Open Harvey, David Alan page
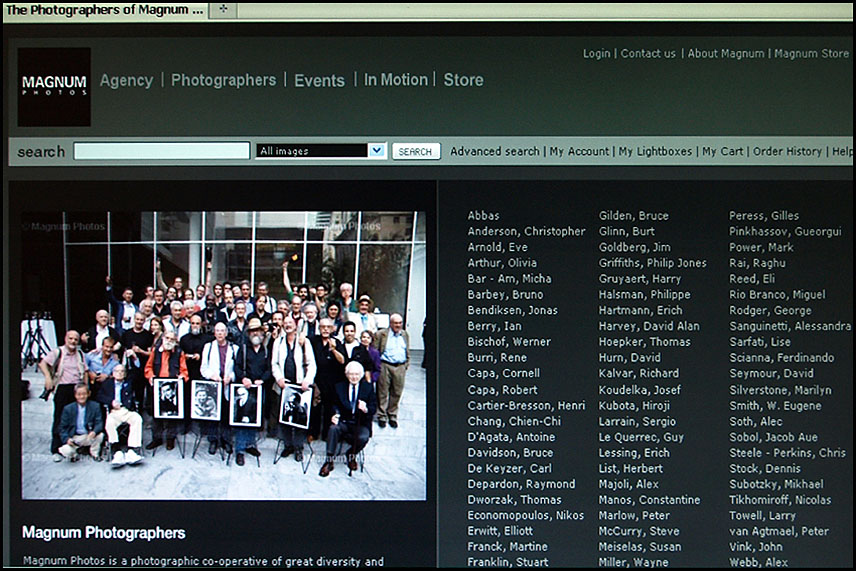Image resolution: width=856 pixels, height=571 pixels. coord(649,326)
